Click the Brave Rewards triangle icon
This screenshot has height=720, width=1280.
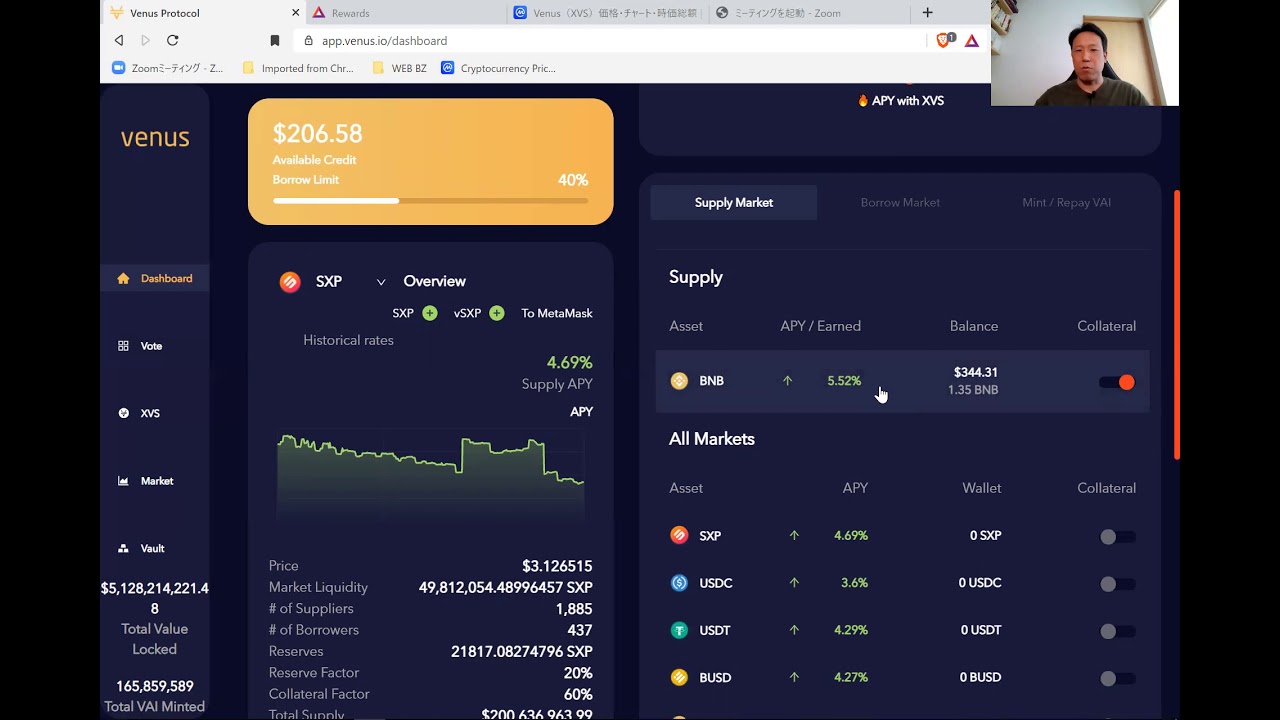pos(971,40)
